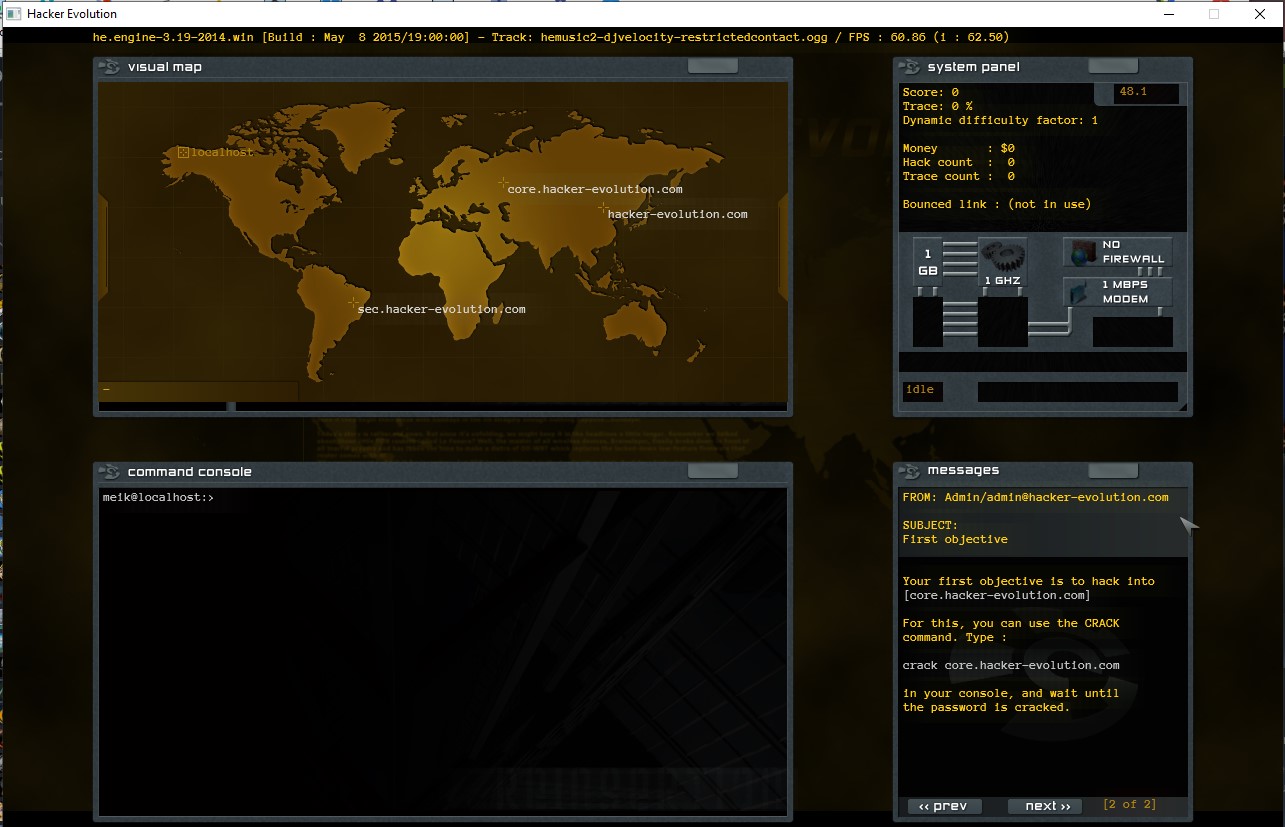The height and width of the screenshot is (827, 1285).
Task: Click Dynamic difficulty factor: 1 text
Action: point(1000,120)
